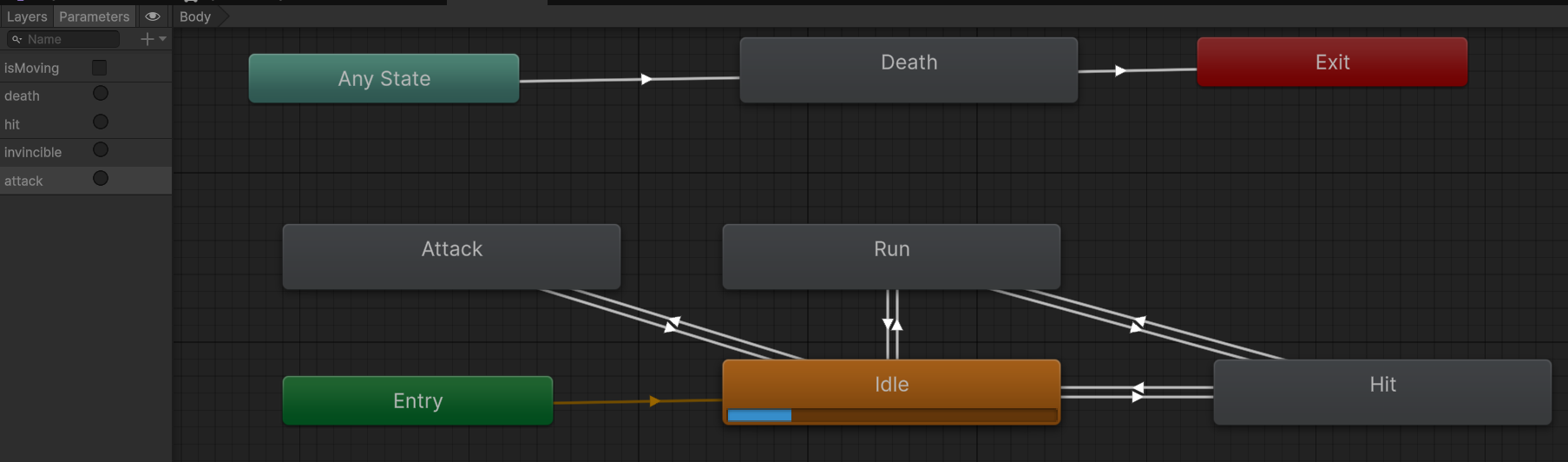Select the red Exit node
Screen dimensions: 1568x462
[1332, 62]
